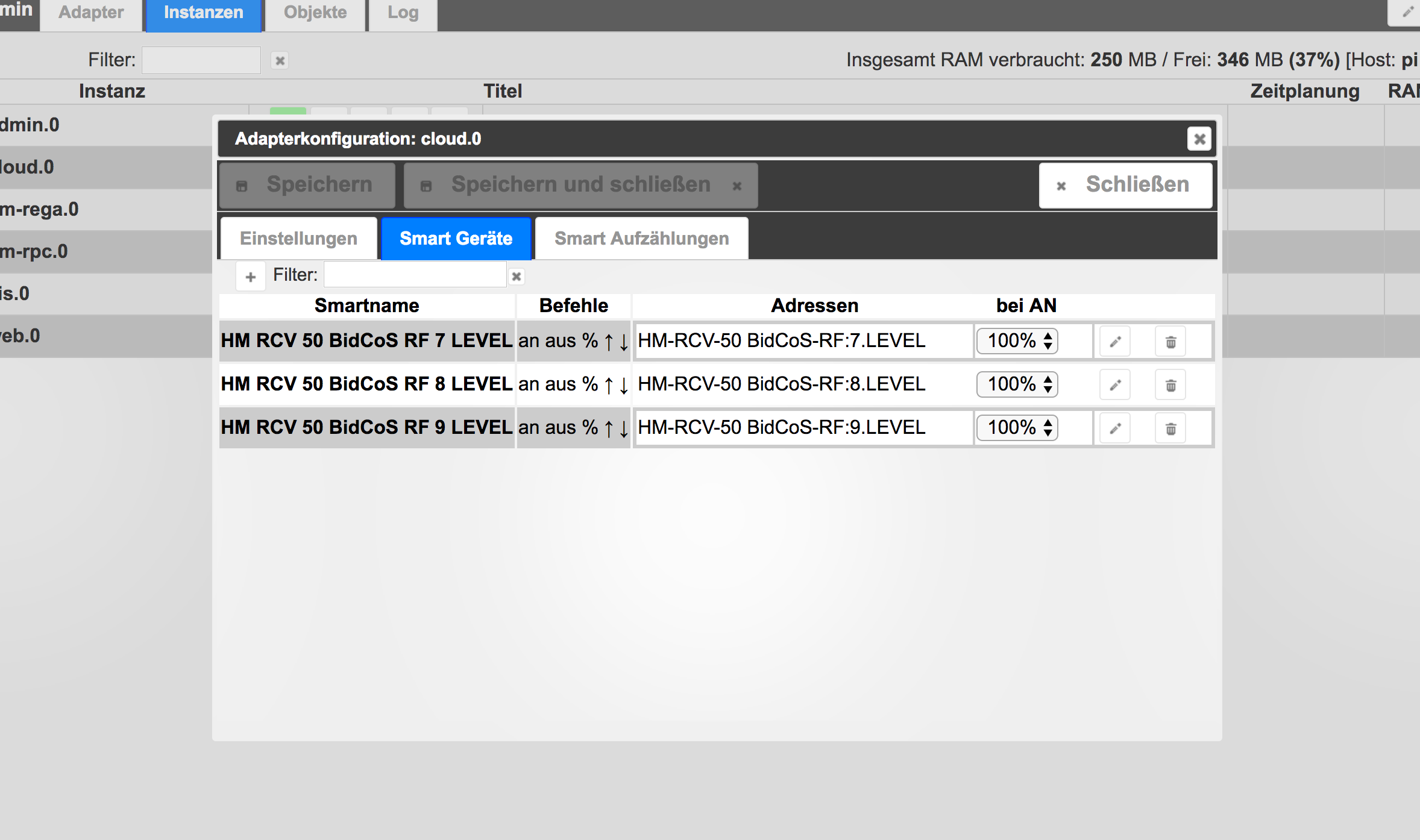Click address HM-RCV-50 BidCoS-RF:9.LEVEL
Viewport: 1420px width, 840px height.
tap(782, 428)
